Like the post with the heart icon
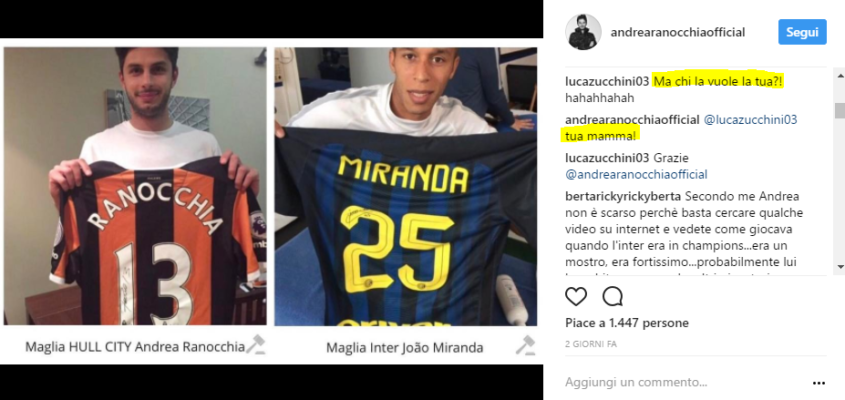The image size is (845, 400). pyautogui.click(x=576, y=296)
